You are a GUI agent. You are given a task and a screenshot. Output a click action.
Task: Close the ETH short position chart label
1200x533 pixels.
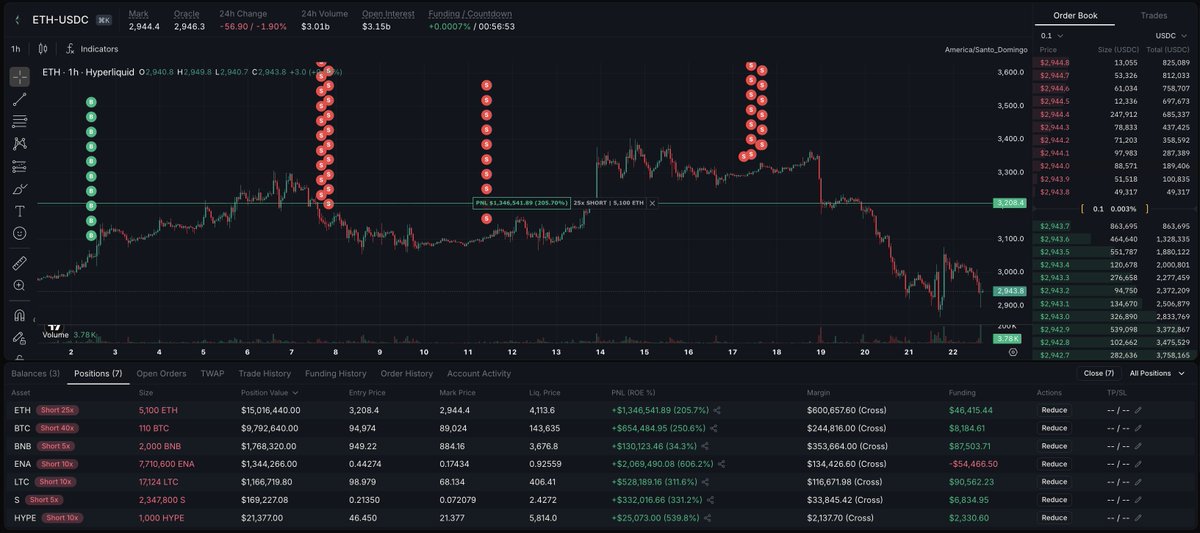click(652, 203)
